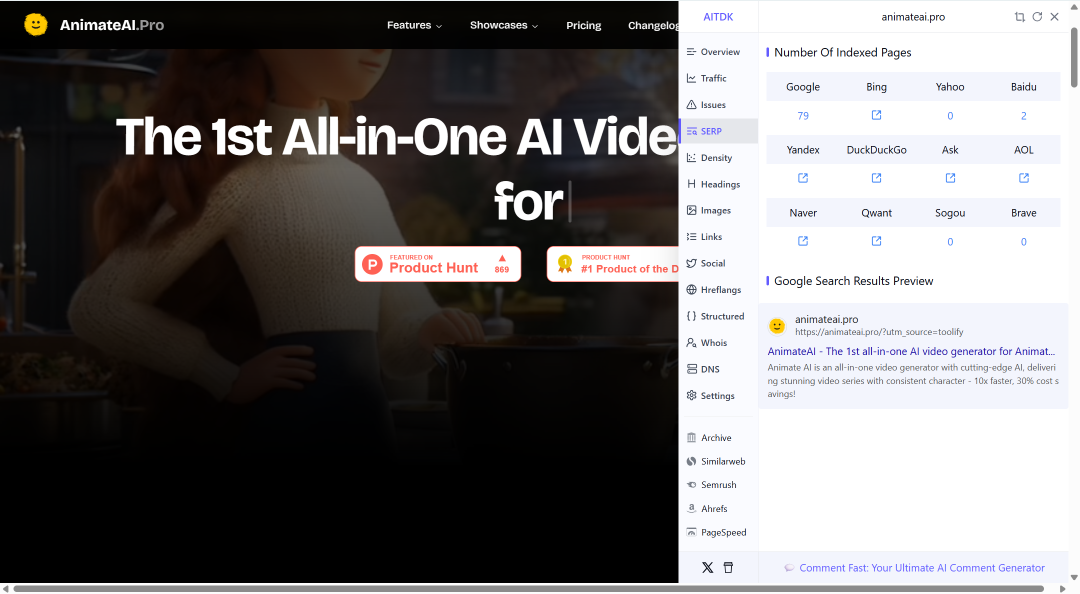Open the Similarweb link
The width and height of the screenshot is (1080, 594).
[x=718, y=461]
